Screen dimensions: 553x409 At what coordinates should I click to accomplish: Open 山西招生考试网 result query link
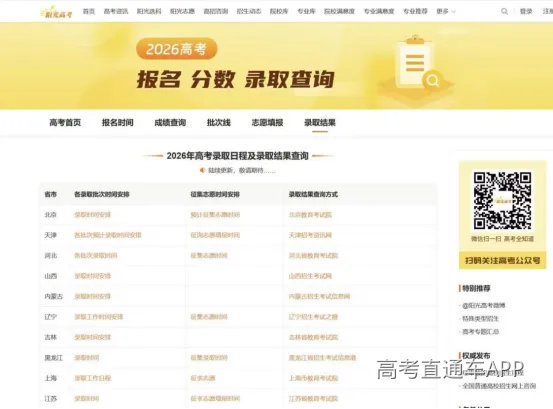pos(310,276)
